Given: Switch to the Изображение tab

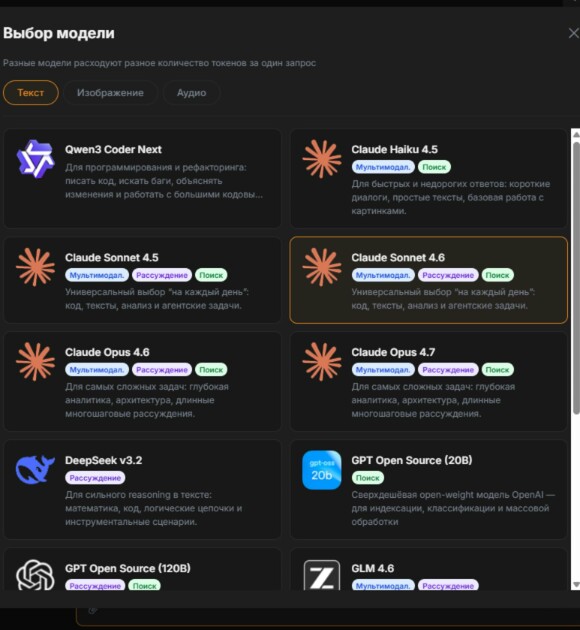Looking at the screenshot, I should [110, 93].
